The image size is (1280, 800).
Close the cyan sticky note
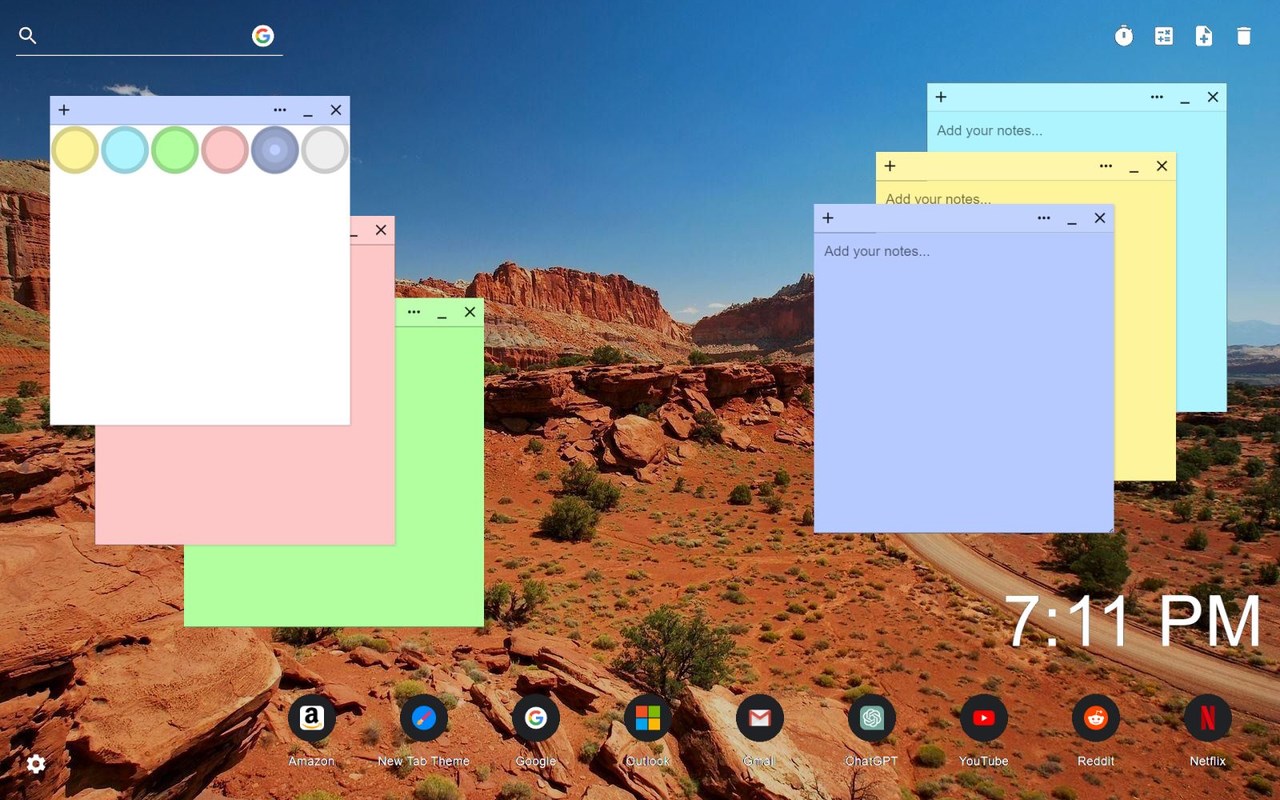1213,97
